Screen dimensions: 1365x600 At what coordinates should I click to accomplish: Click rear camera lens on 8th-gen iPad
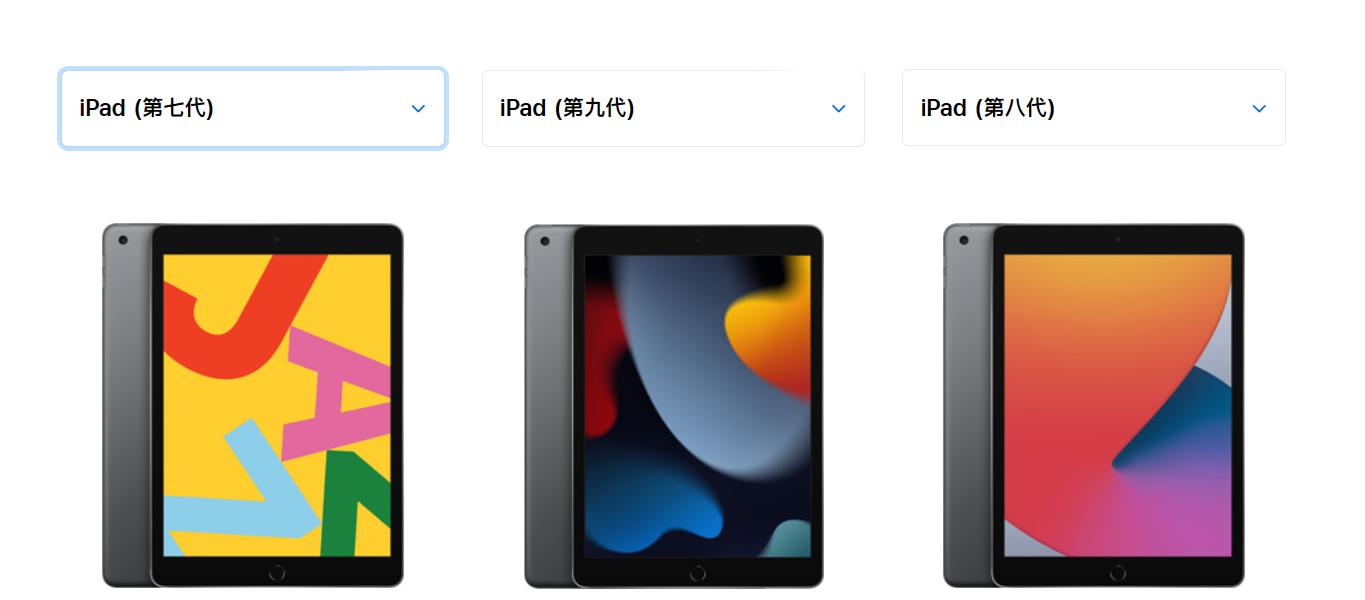coord(964,240)
